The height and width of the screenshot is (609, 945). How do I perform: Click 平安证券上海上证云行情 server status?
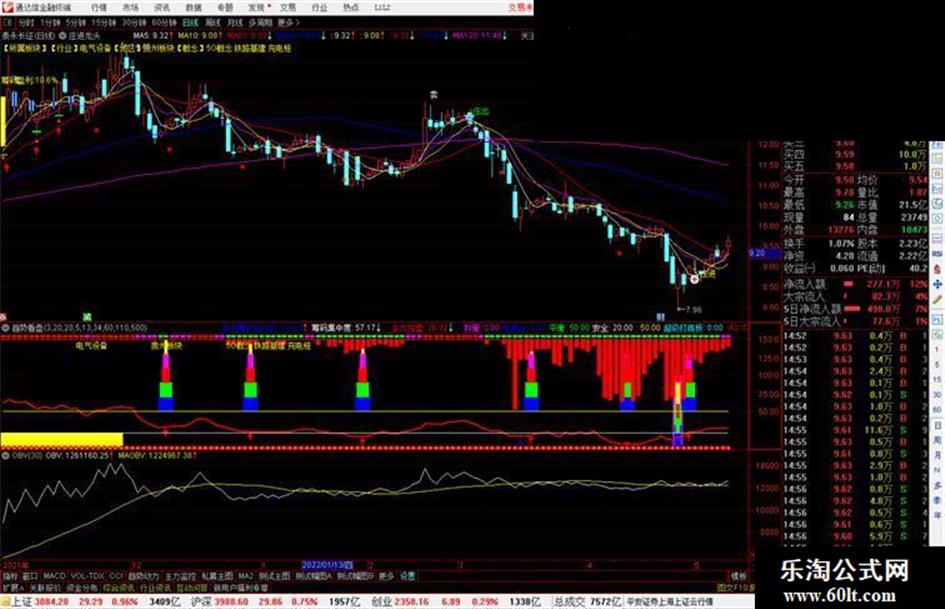(x=671, y=602)
